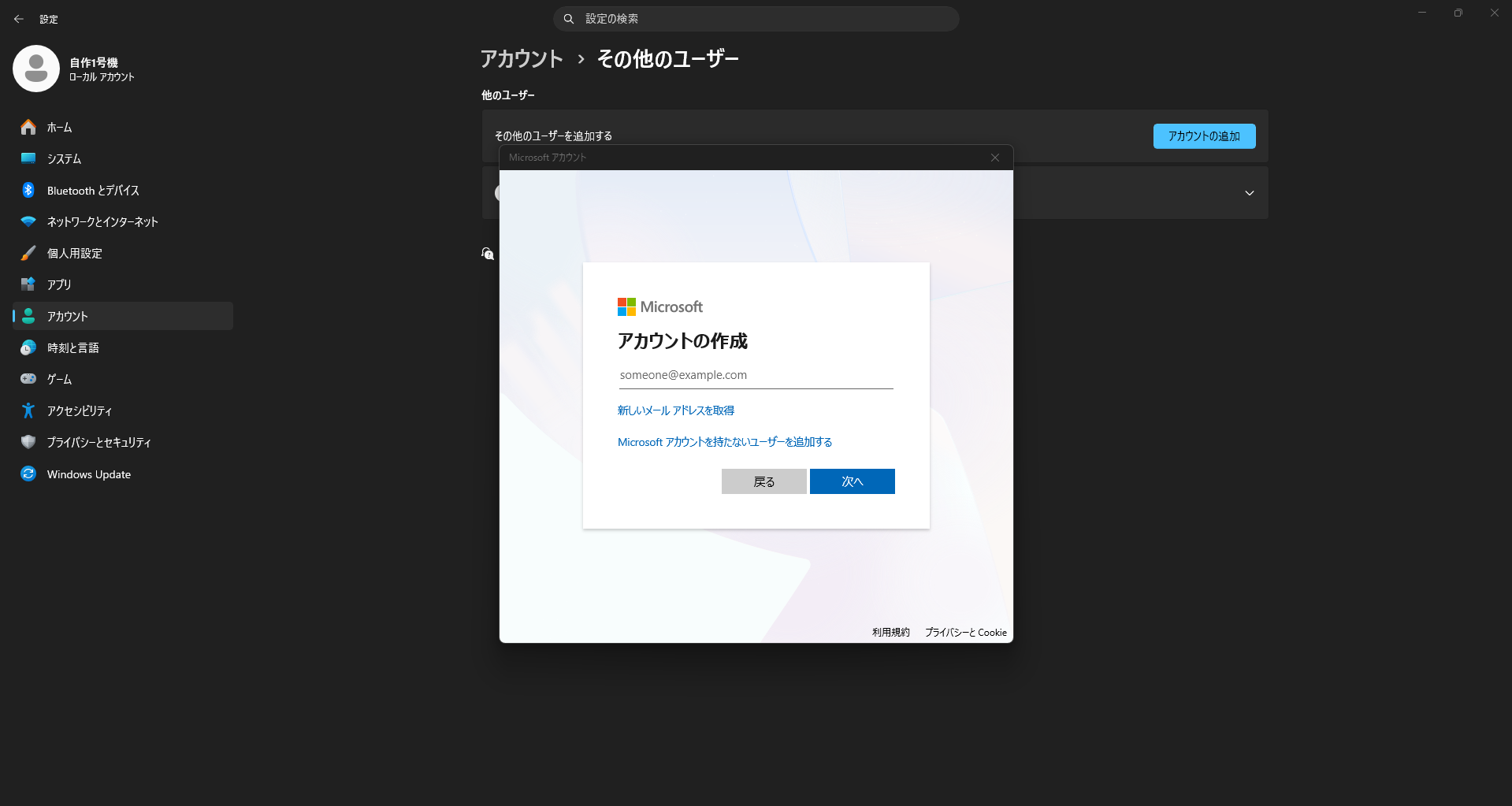Viewport: 1512px width, 806px height.
Task: Click the 自作1号機 account name
Action: point(94,62)
